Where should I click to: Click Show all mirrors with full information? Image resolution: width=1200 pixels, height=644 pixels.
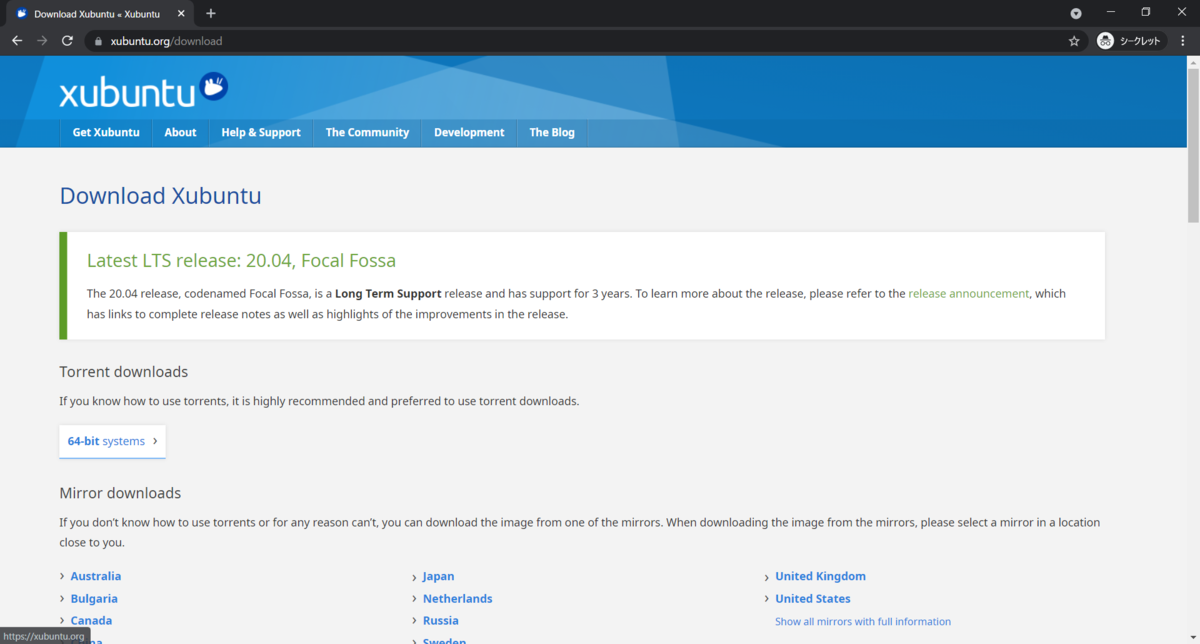(863, 622)
